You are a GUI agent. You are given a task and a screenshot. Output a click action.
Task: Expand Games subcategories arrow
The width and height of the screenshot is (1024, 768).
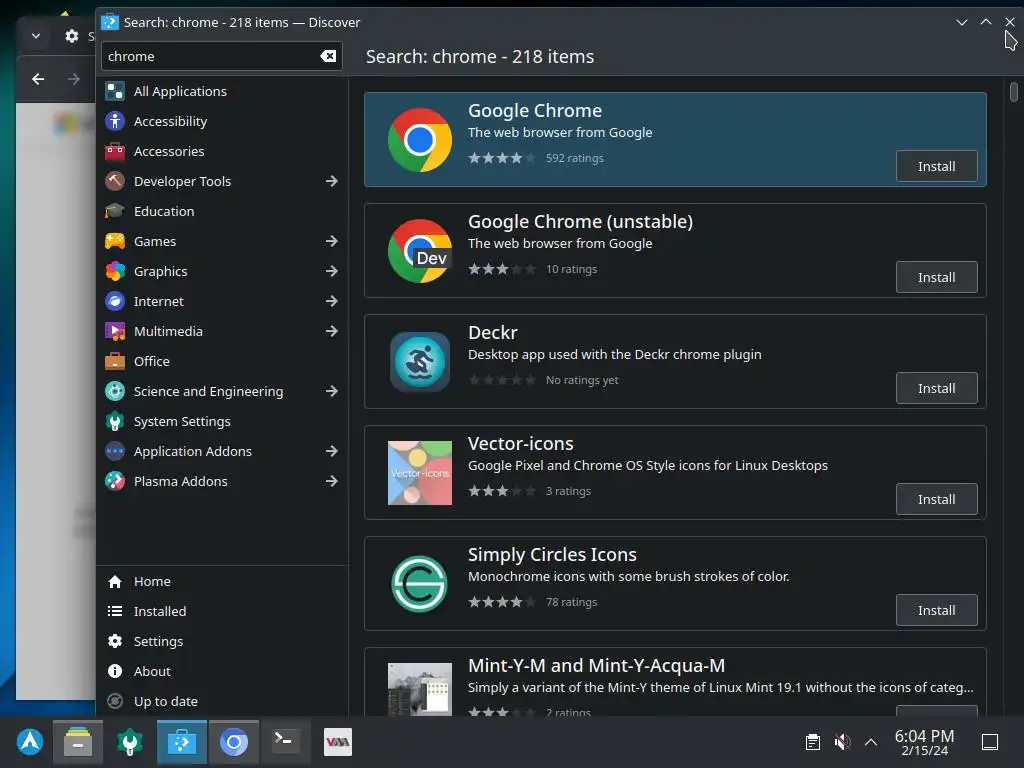332,242
